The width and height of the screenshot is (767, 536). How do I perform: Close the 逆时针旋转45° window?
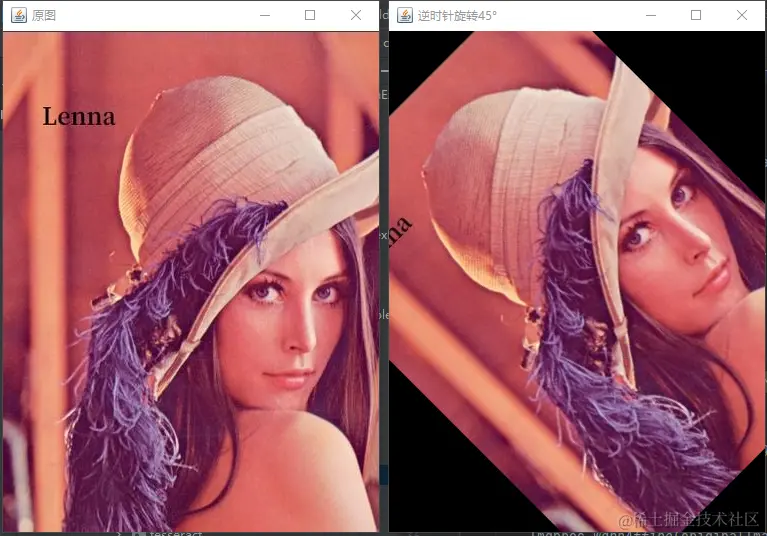coord(742,15)
